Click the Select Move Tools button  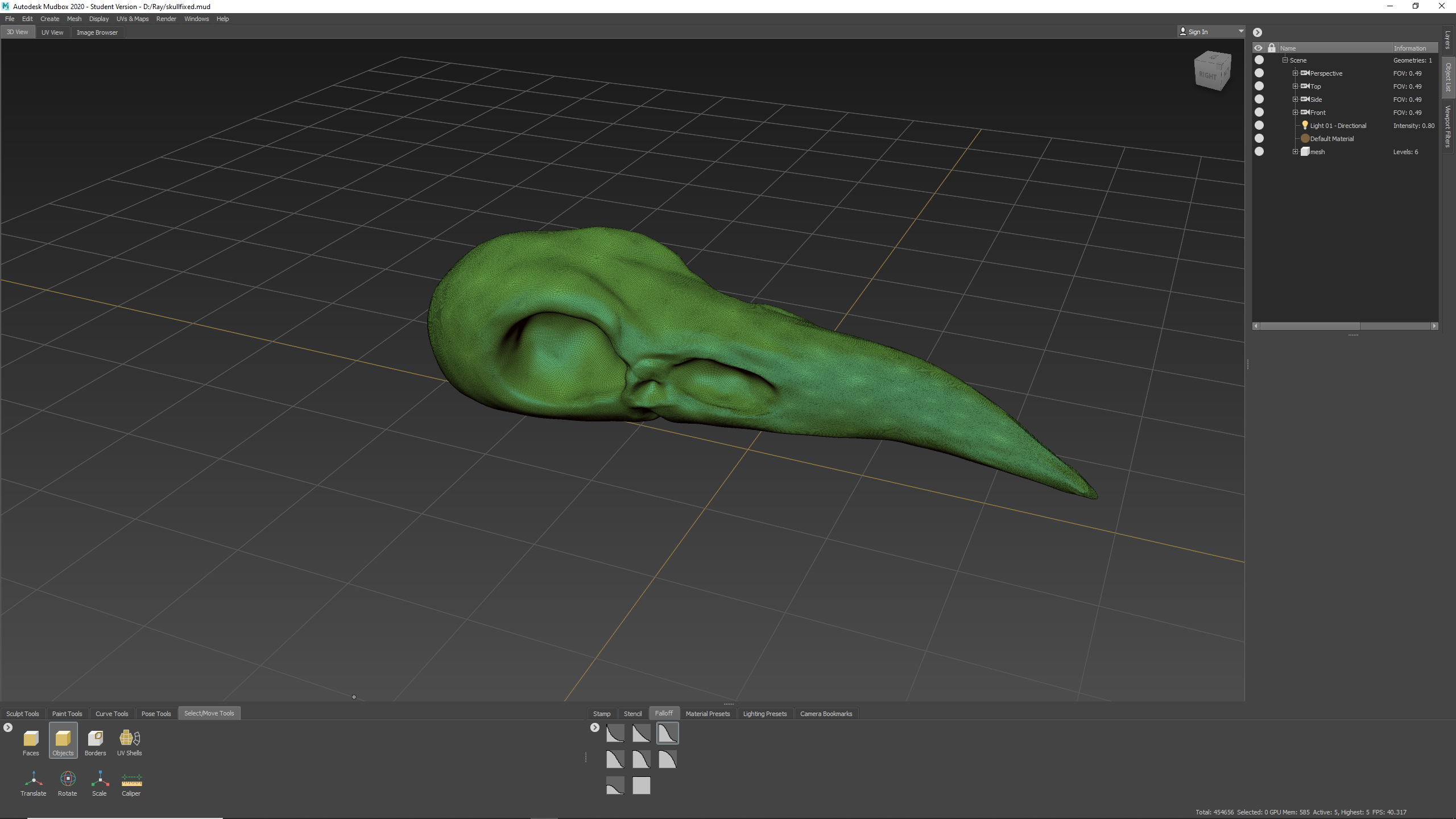point(209,713)
